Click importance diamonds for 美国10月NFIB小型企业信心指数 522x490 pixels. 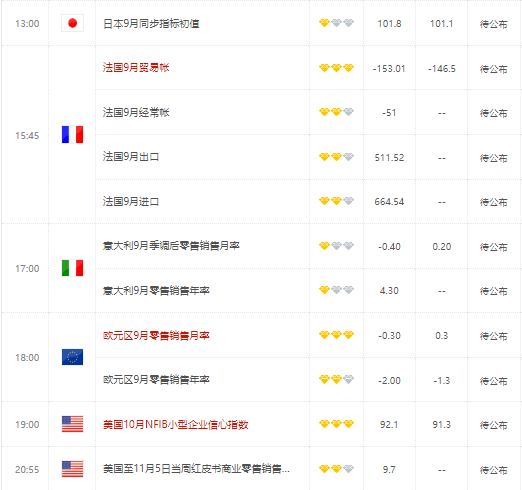click(336, 424)
